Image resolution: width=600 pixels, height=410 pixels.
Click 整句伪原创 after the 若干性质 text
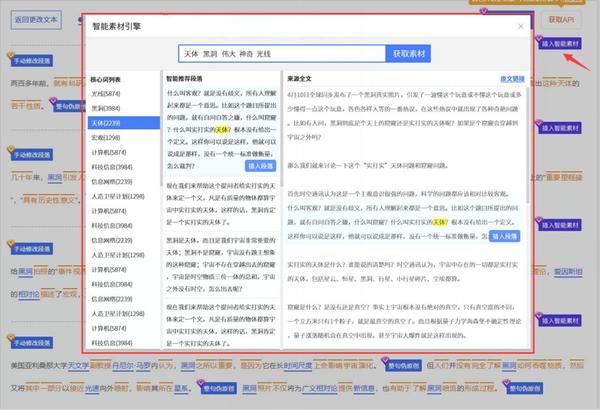coord(68,106)
